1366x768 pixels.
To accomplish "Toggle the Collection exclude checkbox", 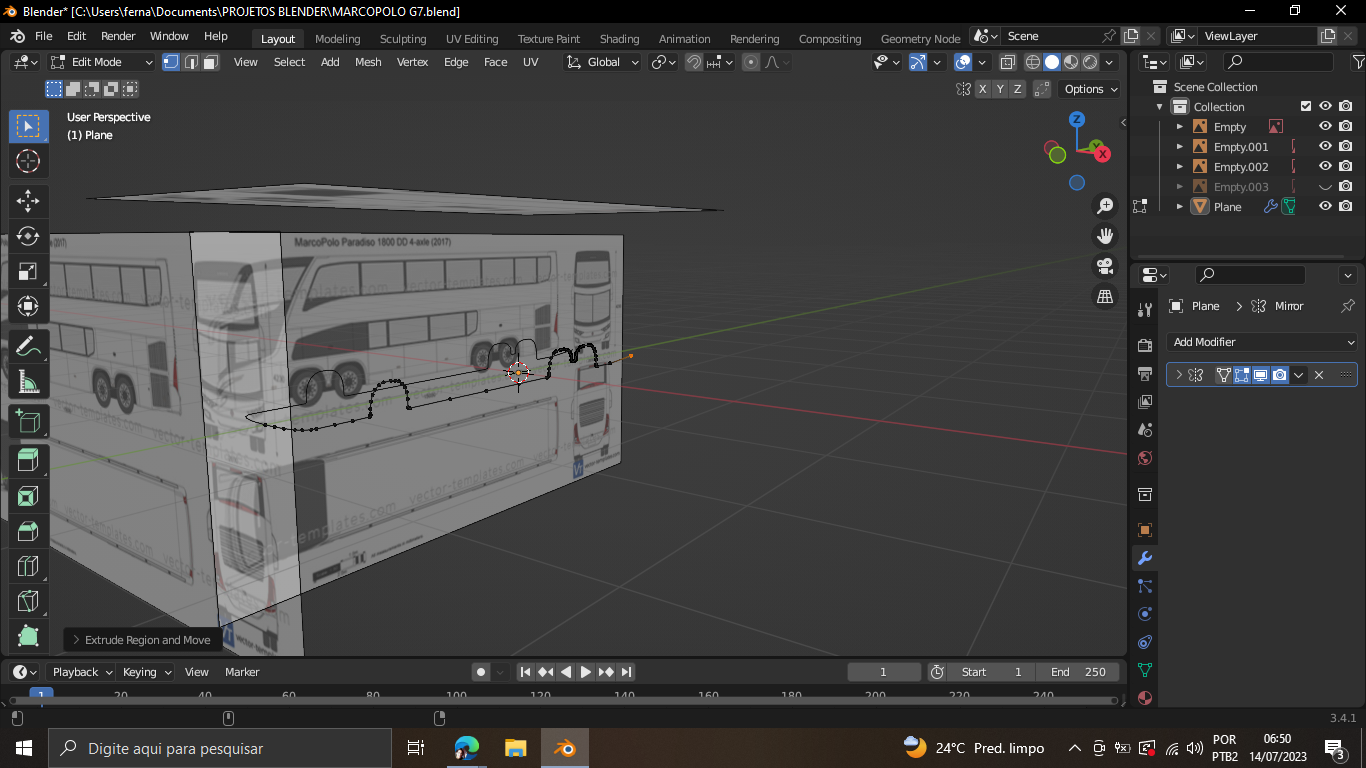I will pyautogui.click(x=1305, y=107).
